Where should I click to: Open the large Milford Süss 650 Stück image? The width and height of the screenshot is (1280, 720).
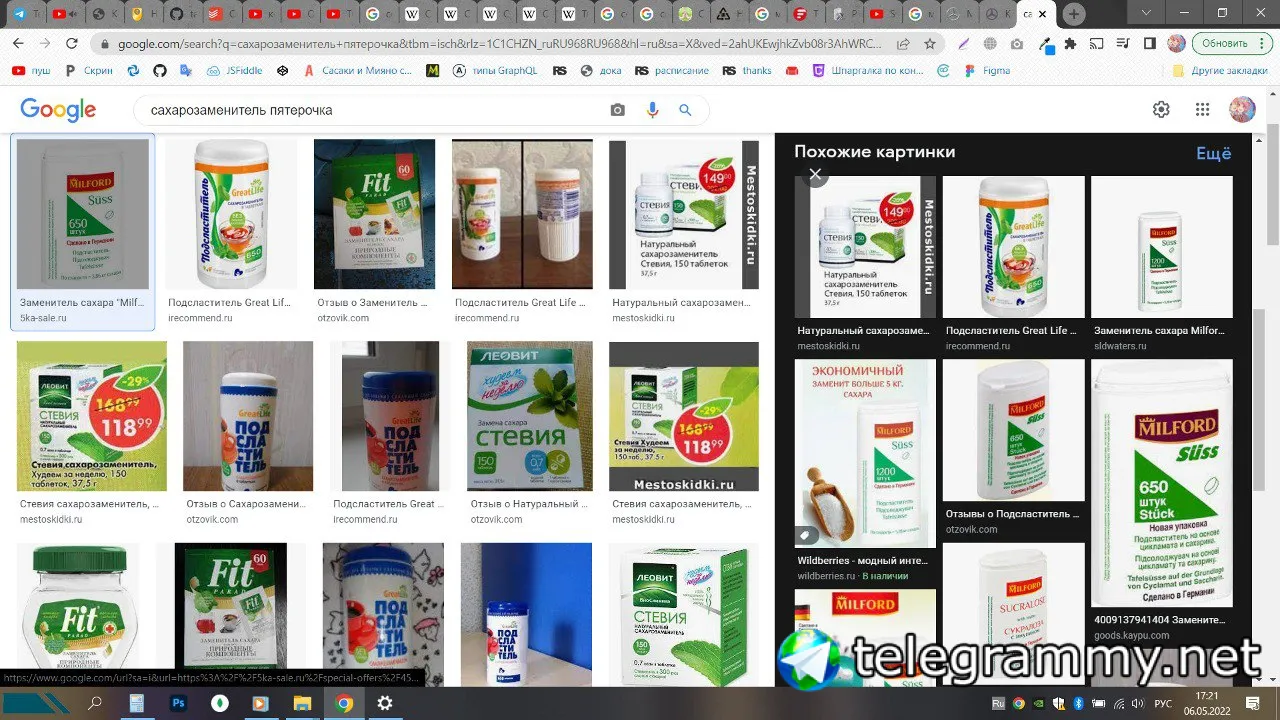(1162, 483)
